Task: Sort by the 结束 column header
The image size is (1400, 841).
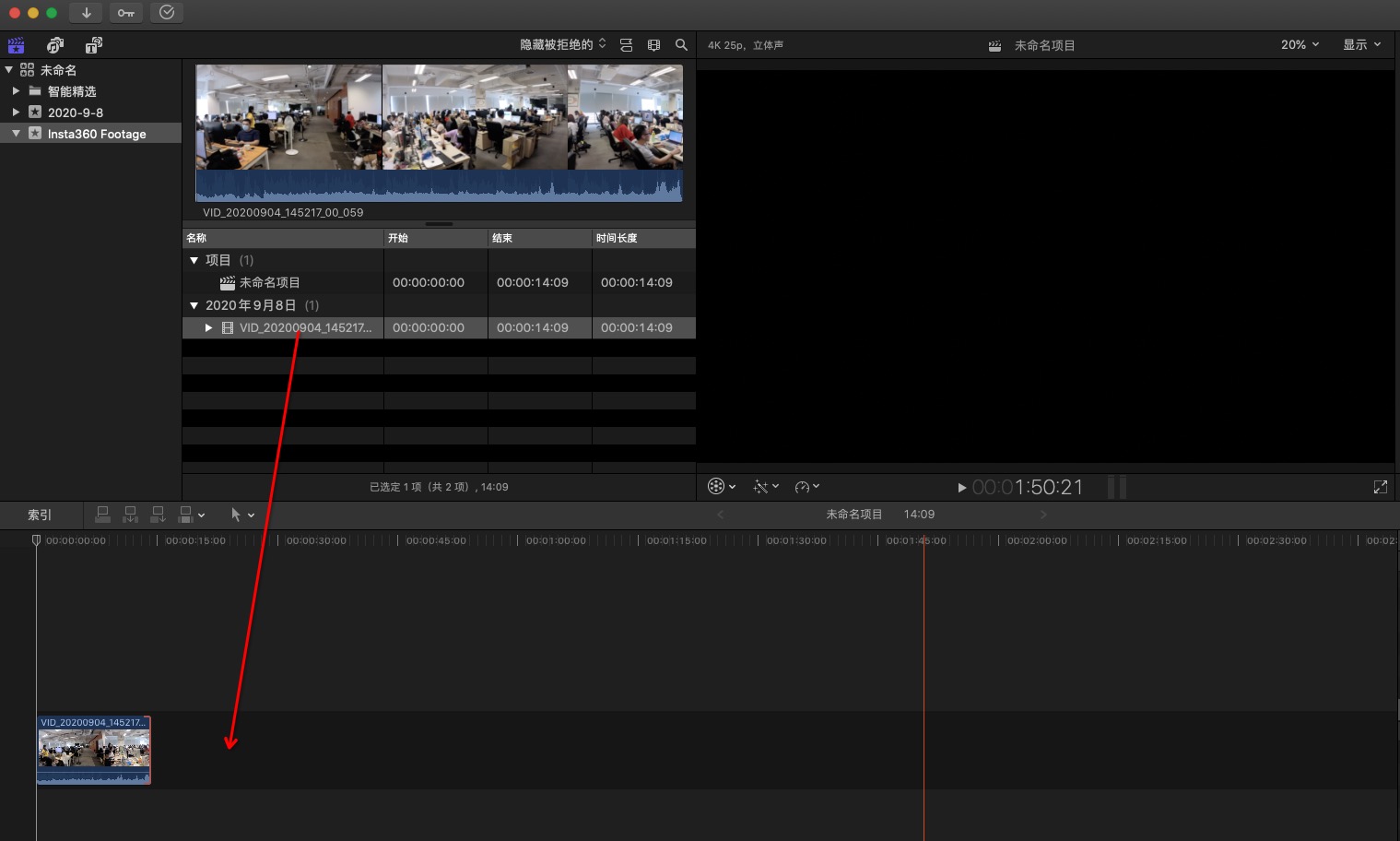Action: [540, 238]
